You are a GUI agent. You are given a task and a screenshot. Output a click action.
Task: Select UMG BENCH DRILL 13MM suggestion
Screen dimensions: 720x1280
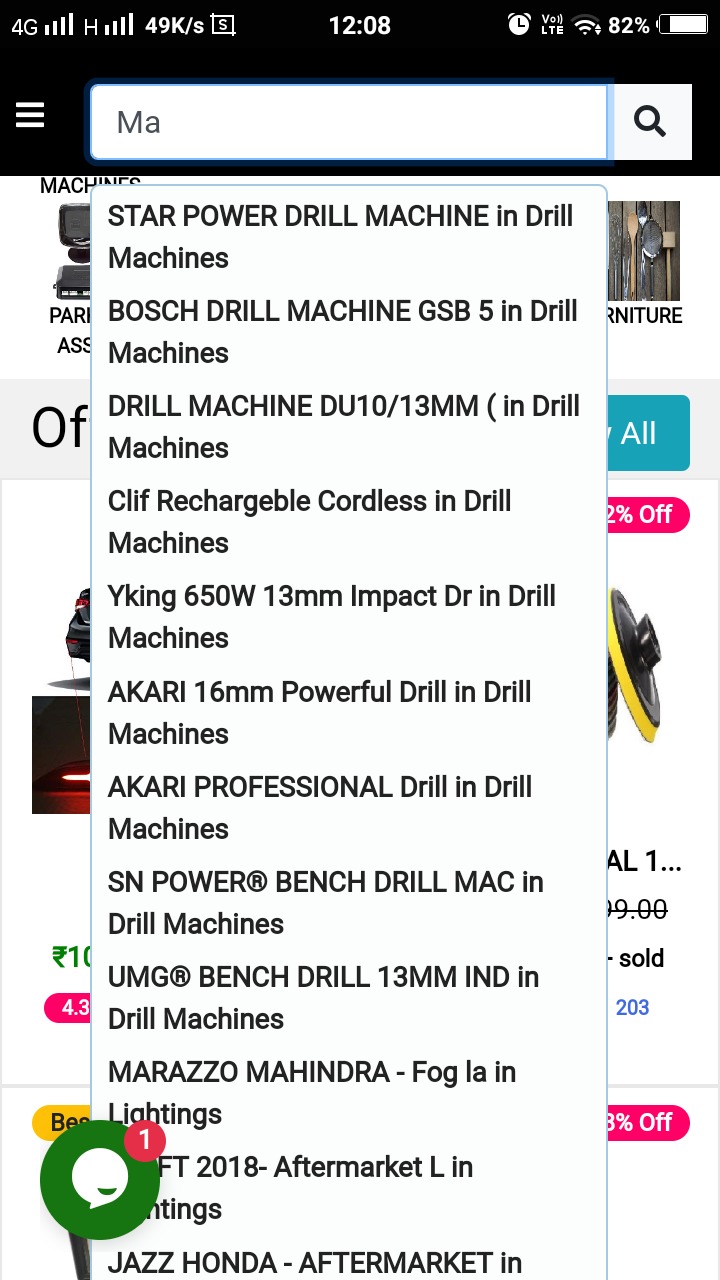(323, 998)
